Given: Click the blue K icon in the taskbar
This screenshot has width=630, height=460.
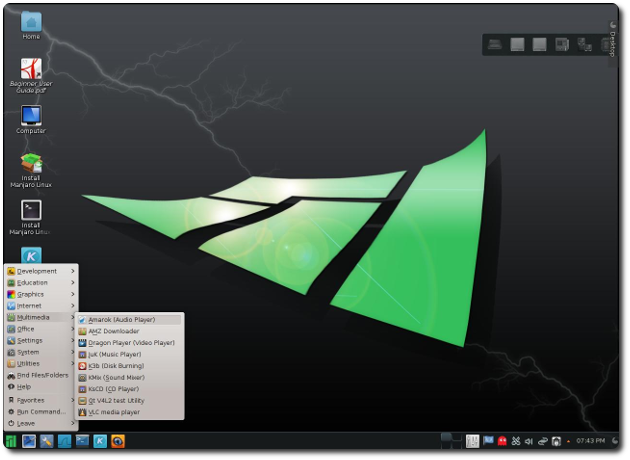Looking at the screenshot, I should (100, 441).
